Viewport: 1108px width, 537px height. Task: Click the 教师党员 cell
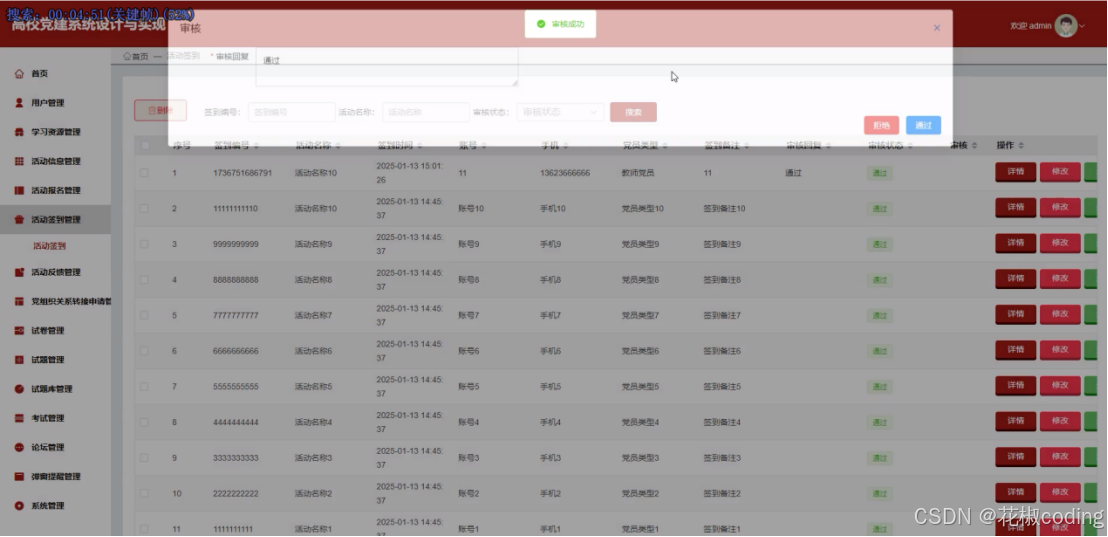(x=638, y=173)
